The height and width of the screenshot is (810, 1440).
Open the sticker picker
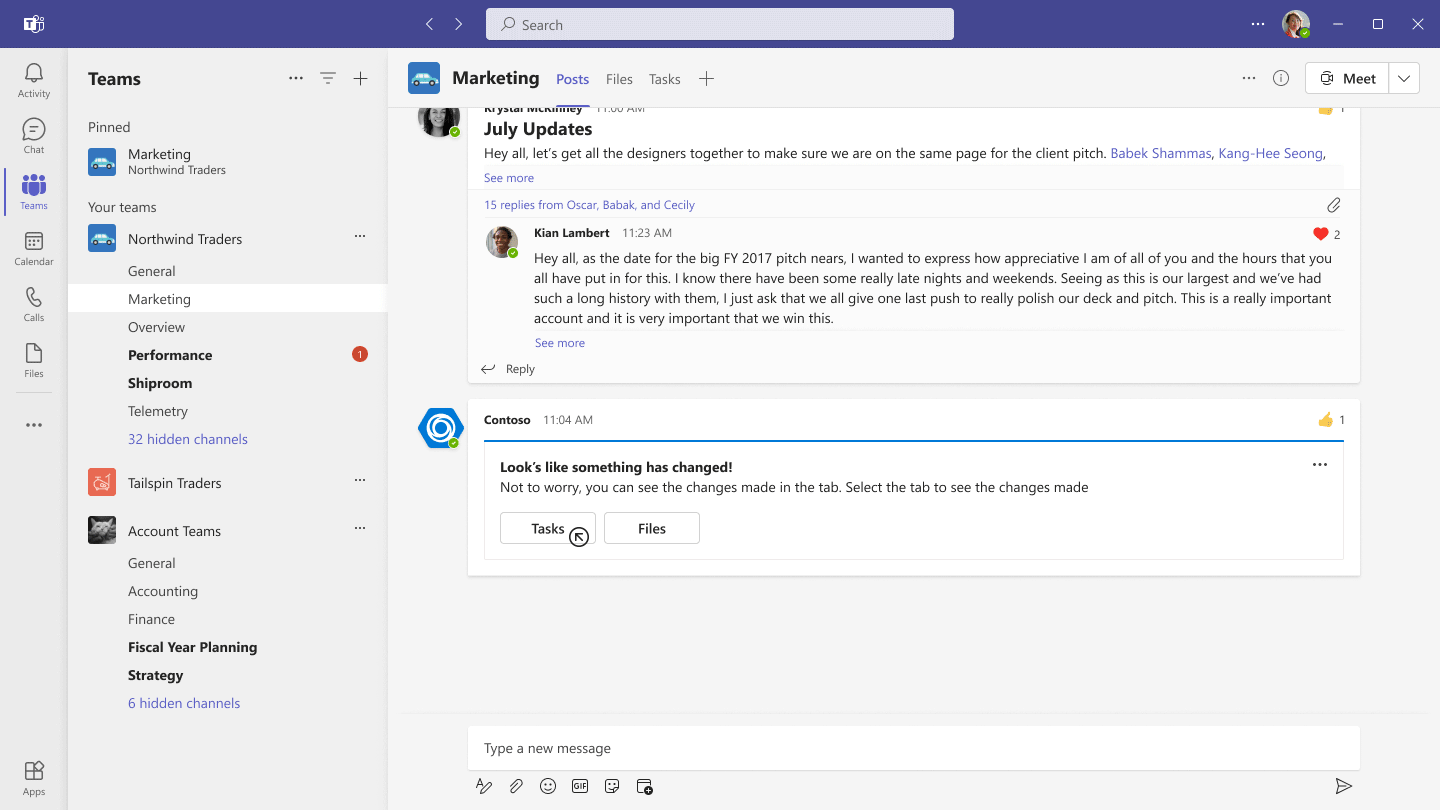coord(612,786)
